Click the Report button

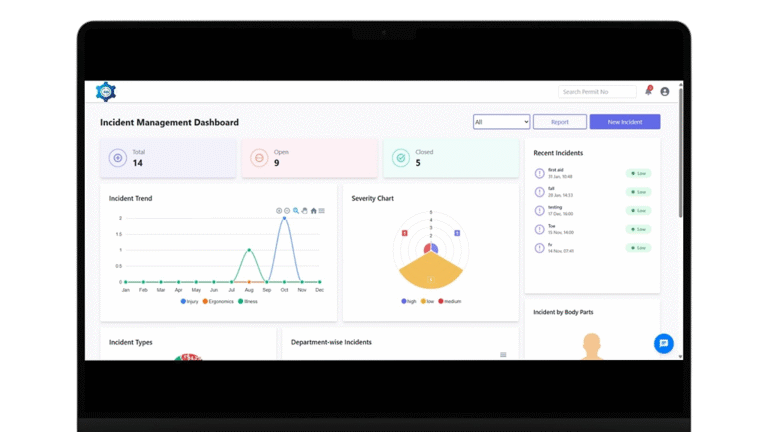click(560, 122)
